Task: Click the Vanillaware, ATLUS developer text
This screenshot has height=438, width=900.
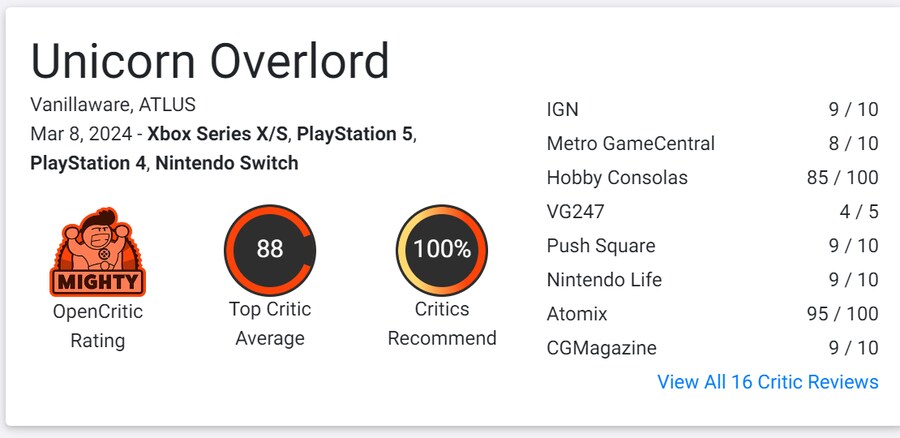Action: click(x=113, y=104)
